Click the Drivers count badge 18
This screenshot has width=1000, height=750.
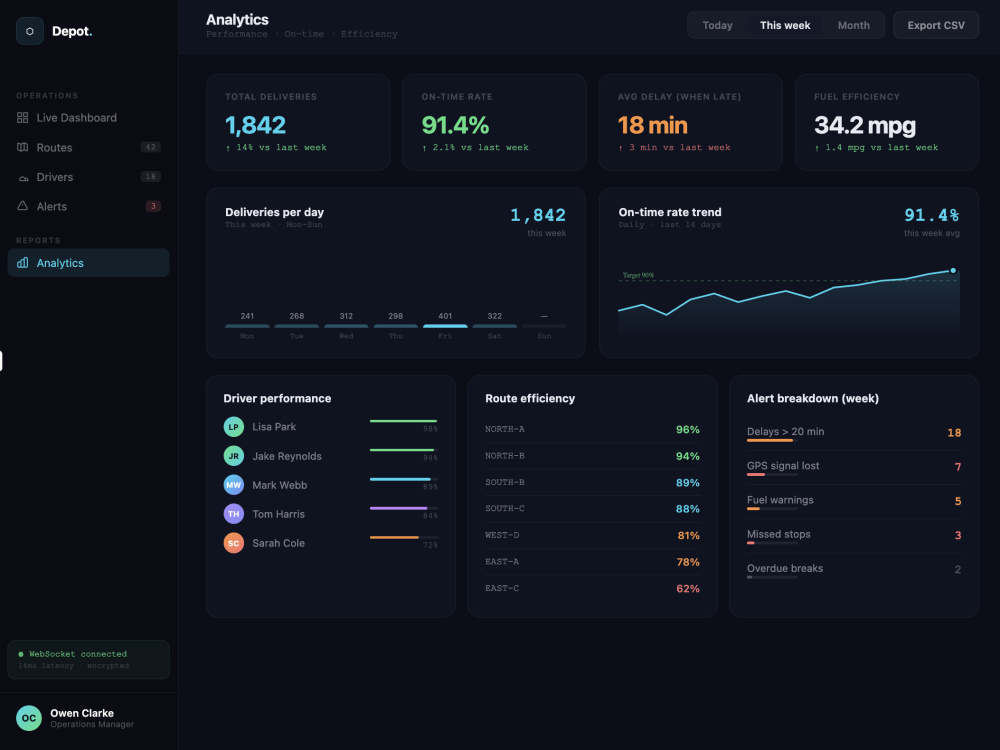point(151,177)
